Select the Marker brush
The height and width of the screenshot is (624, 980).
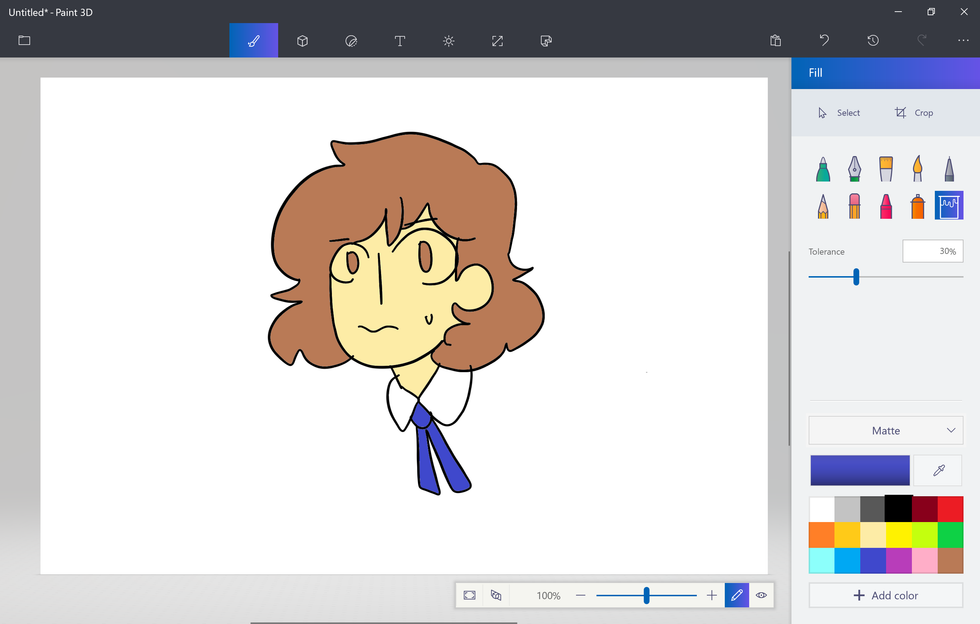coord(822,168)
